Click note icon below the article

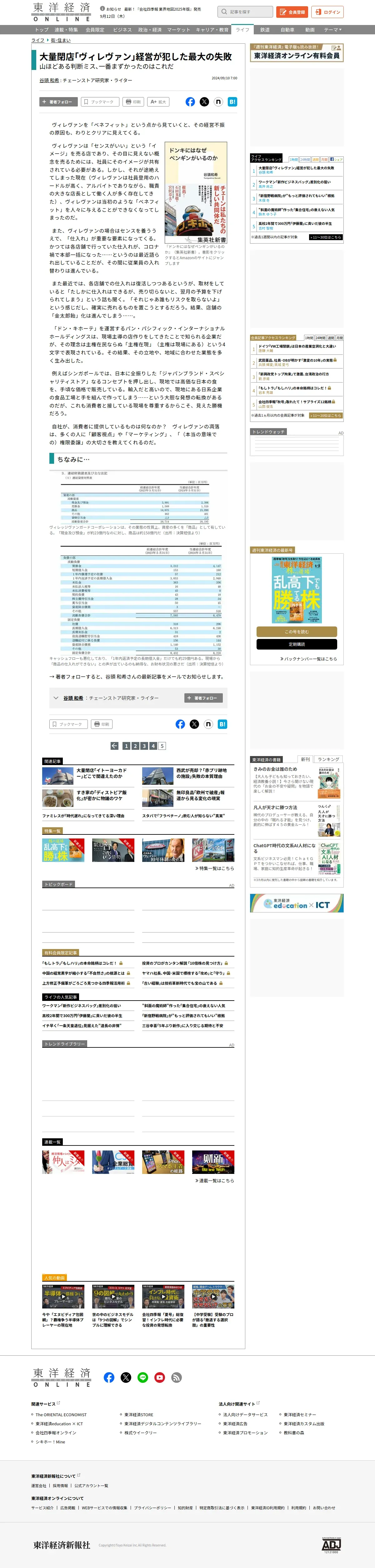click(x=208, y=724)
